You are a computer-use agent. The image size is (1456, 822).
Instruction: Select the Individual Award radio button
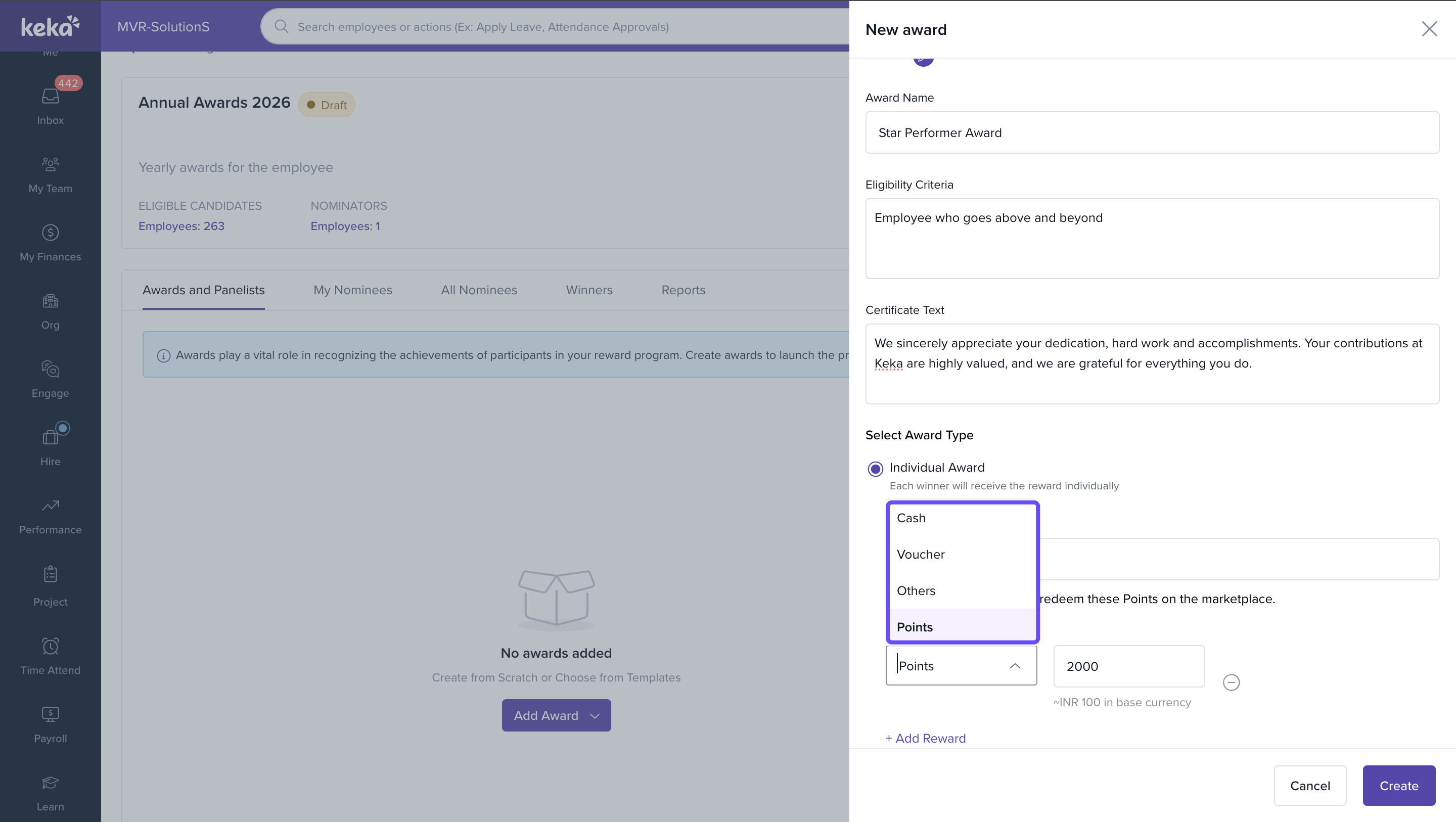[875, 469]
